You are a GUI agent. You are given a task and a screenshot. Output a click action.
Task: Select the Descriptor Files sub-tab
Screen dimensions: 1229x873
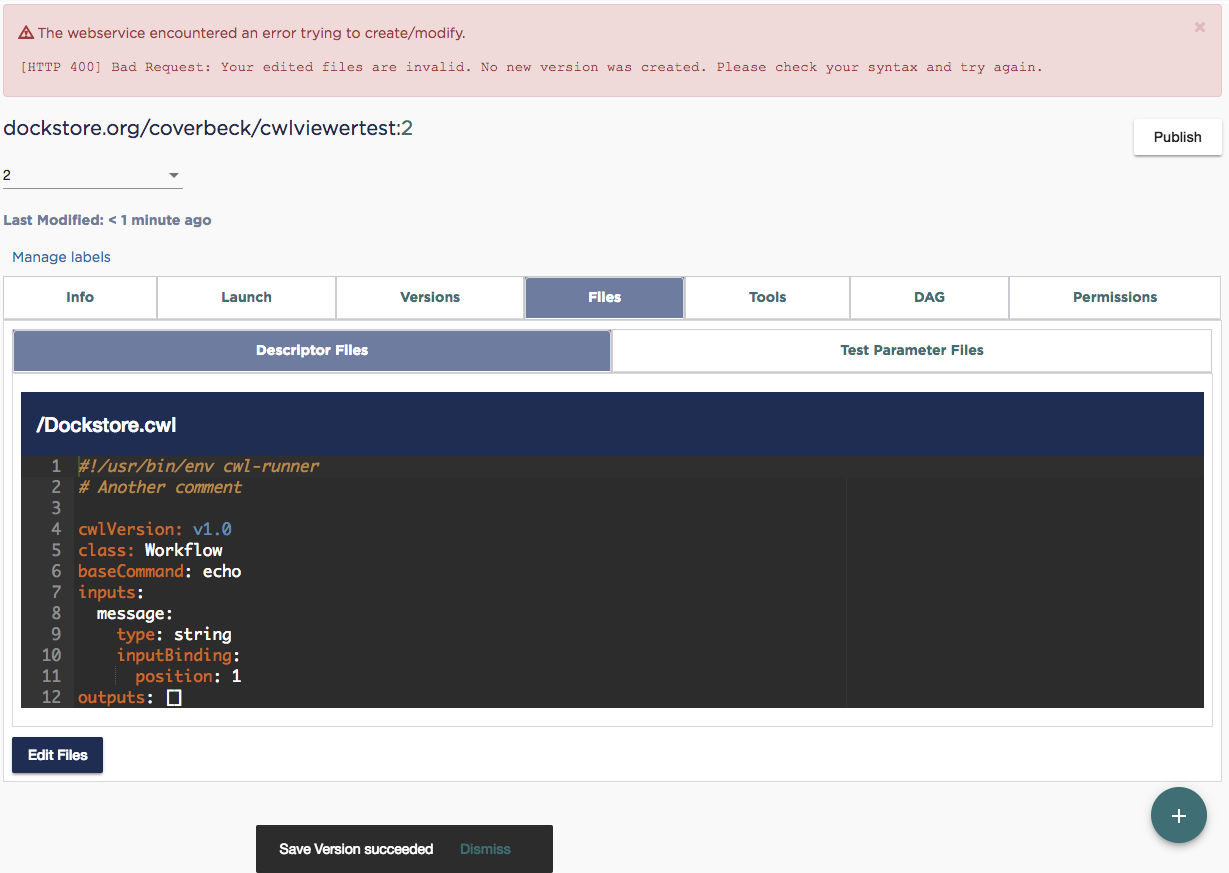pos(312,350)
